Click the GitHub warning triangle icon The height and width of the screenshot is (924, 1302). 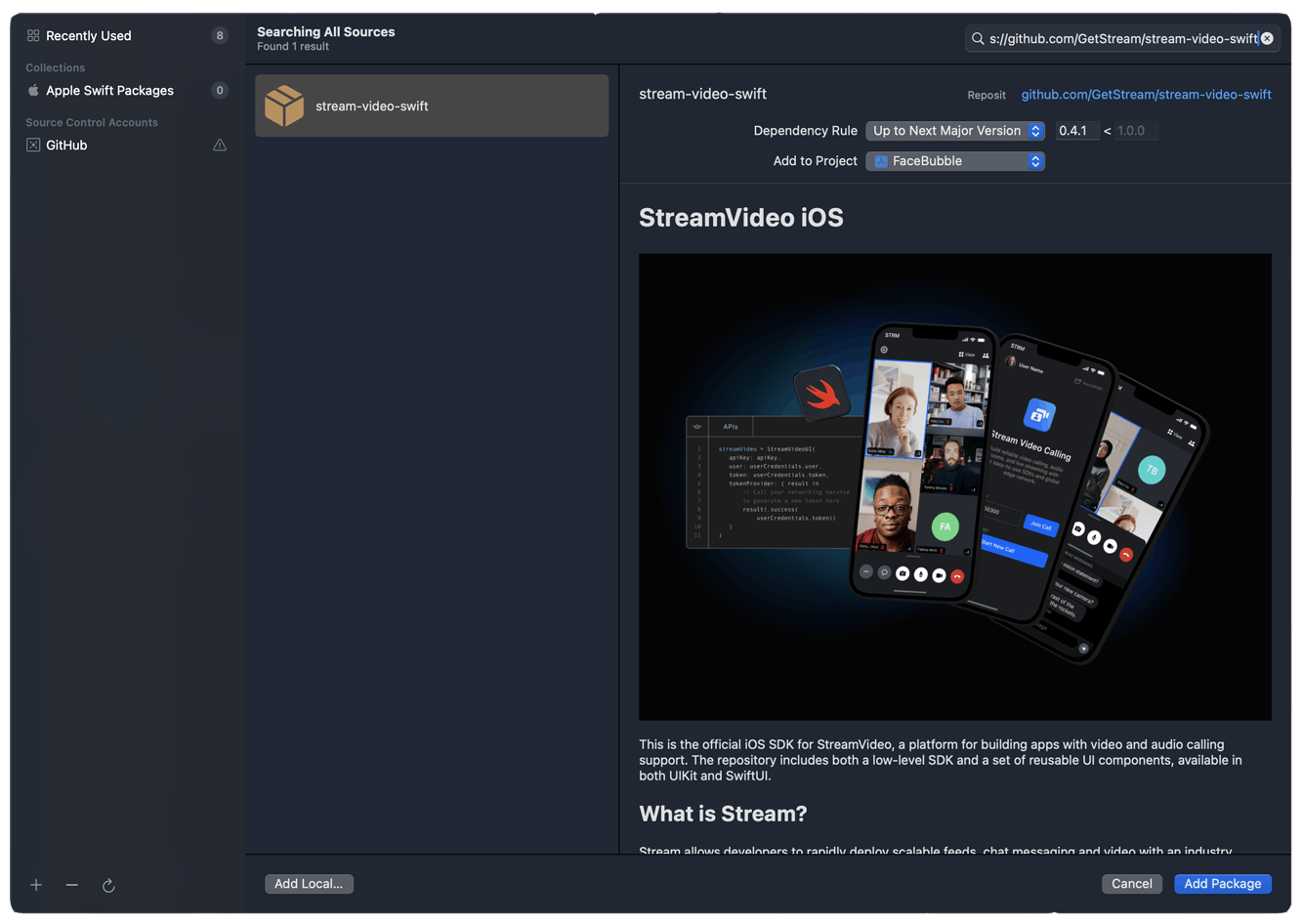220,146
